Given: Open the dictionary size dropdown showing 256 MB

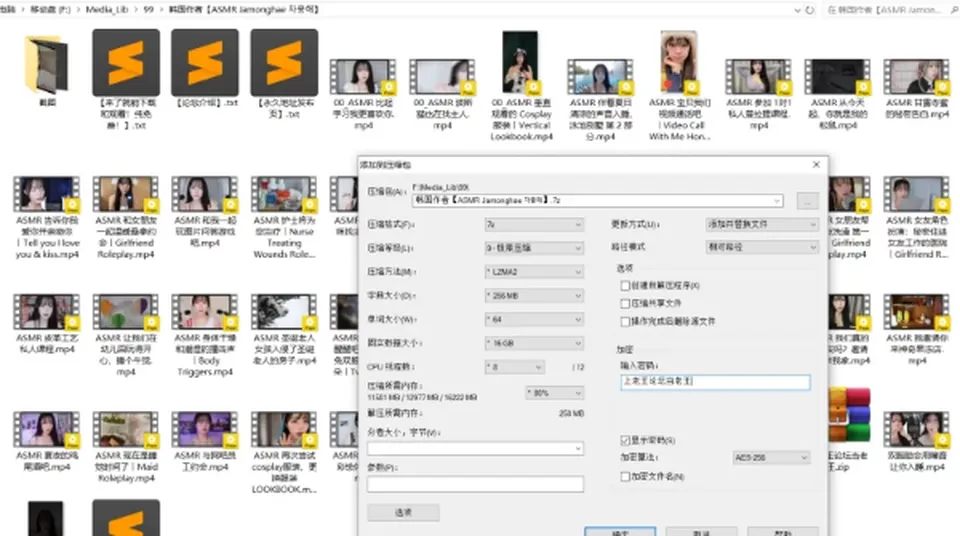Looking at the screenshot, I should [x=534, y=296].
